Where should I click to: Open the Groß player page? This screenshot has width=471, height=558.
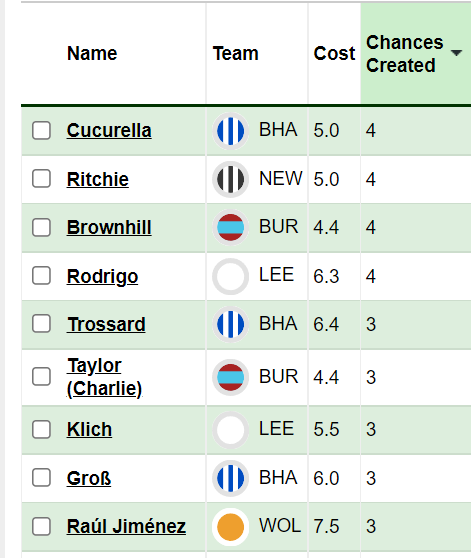pos(89,478)
